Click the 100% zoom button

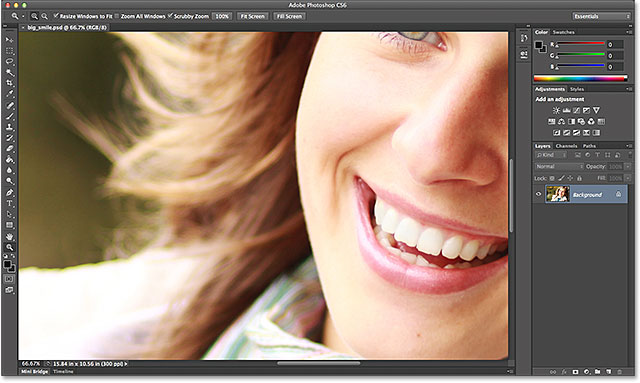[222, 16]
